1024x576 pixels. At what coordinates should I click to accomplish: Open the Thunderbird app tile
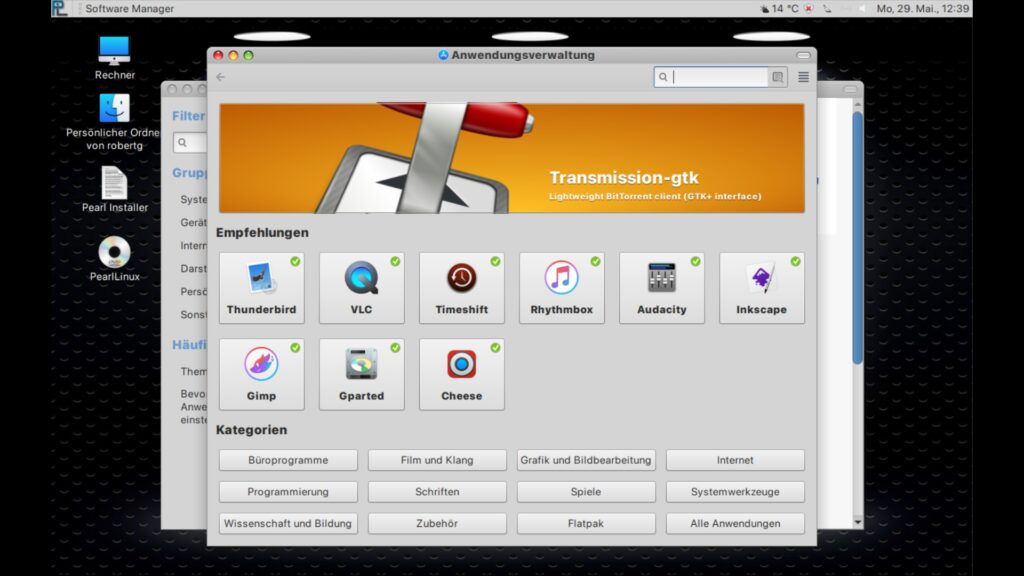(x=261, y=288)
